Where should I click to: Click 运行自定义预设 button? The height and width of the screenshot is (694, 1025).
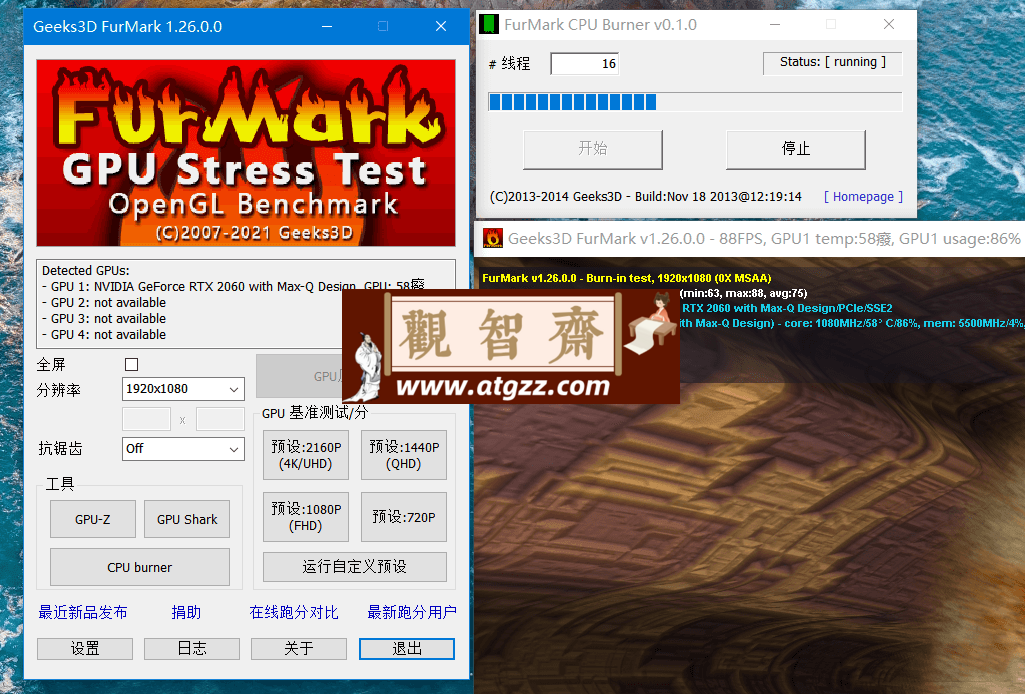355,567
